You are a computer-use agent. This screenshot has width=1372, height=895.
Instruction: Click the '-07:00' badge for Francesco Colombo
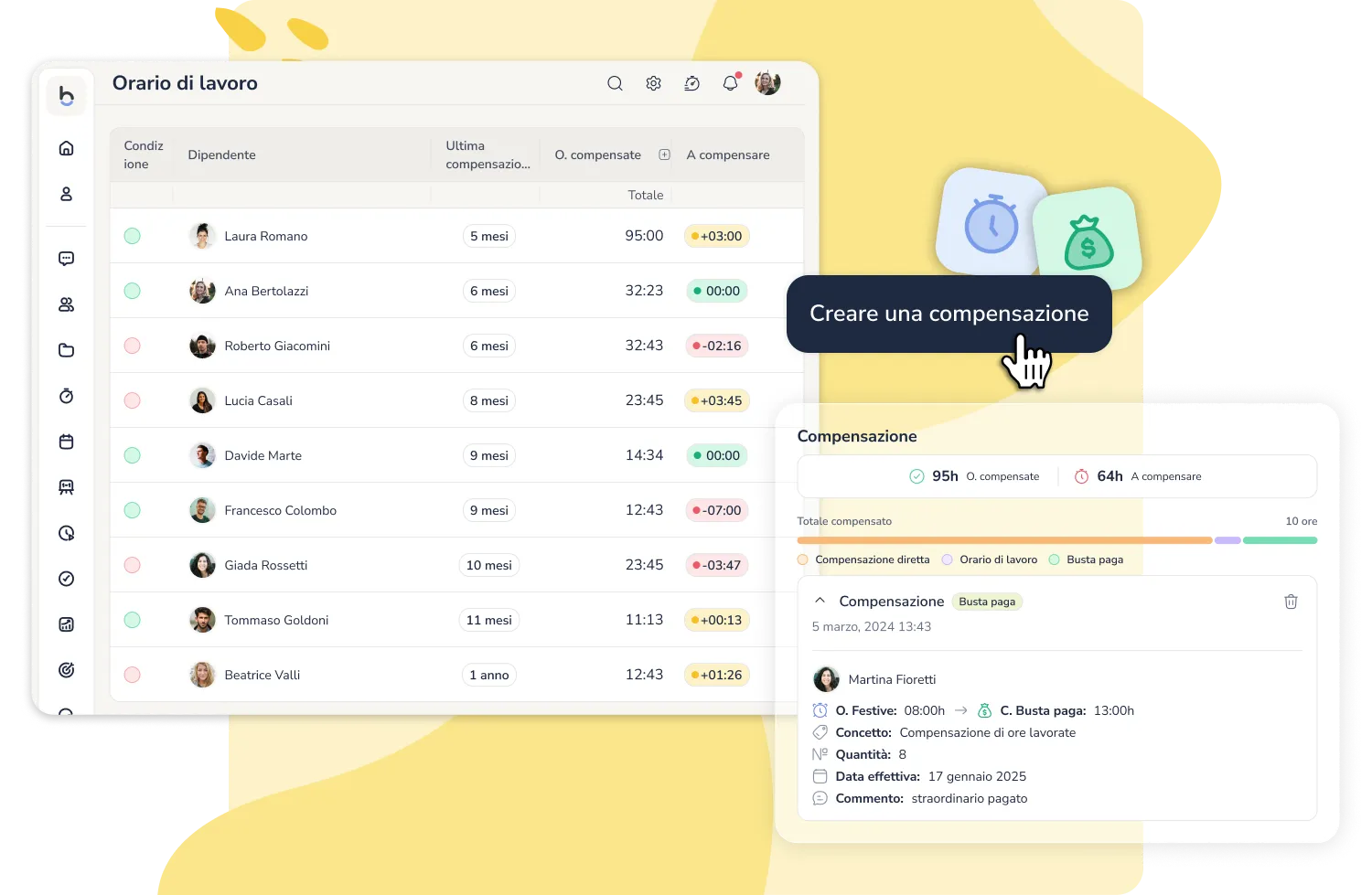pos(717,510)
